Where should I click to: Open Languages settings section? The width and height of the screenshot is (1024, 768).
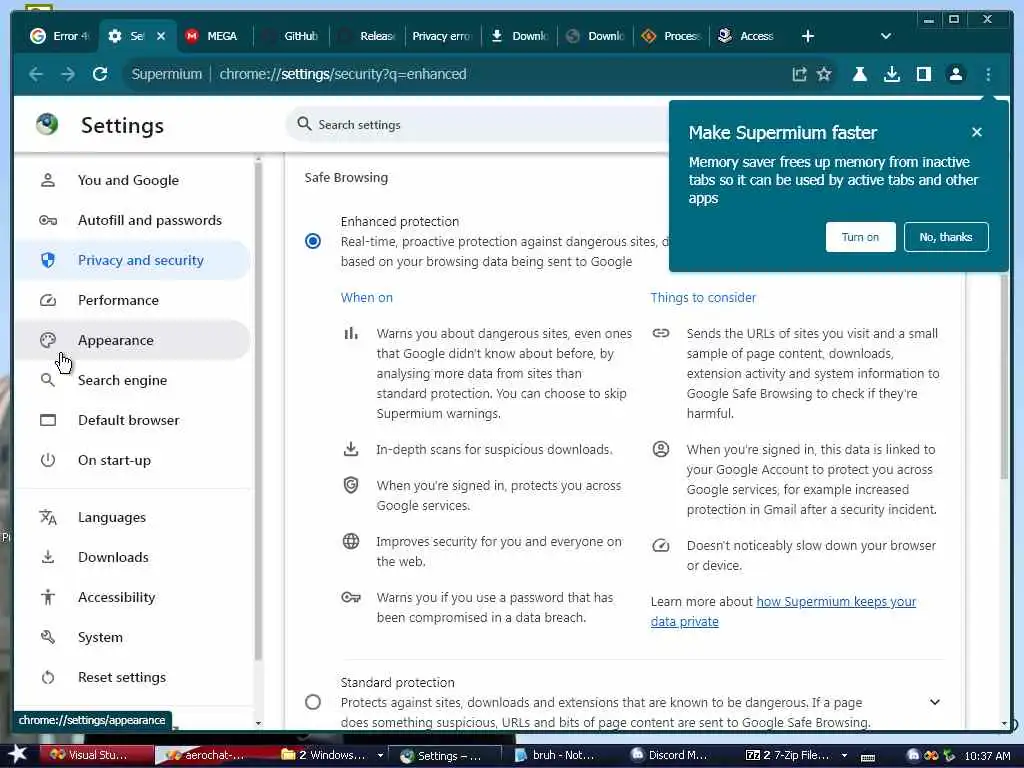(x=133, y=517)
